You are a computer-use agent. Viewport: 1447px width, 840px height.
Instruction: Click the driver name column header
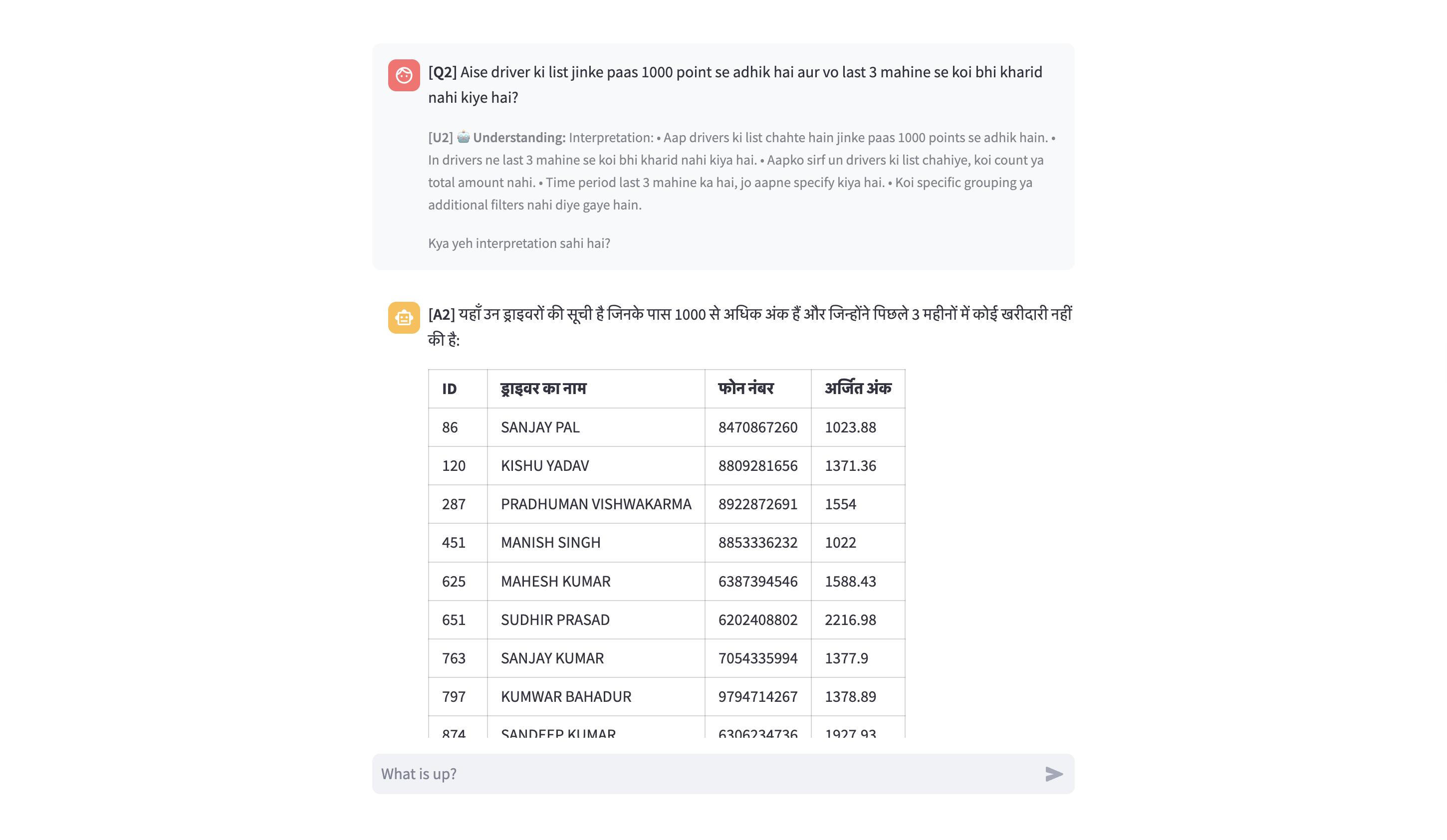click(x=543, y=389)
